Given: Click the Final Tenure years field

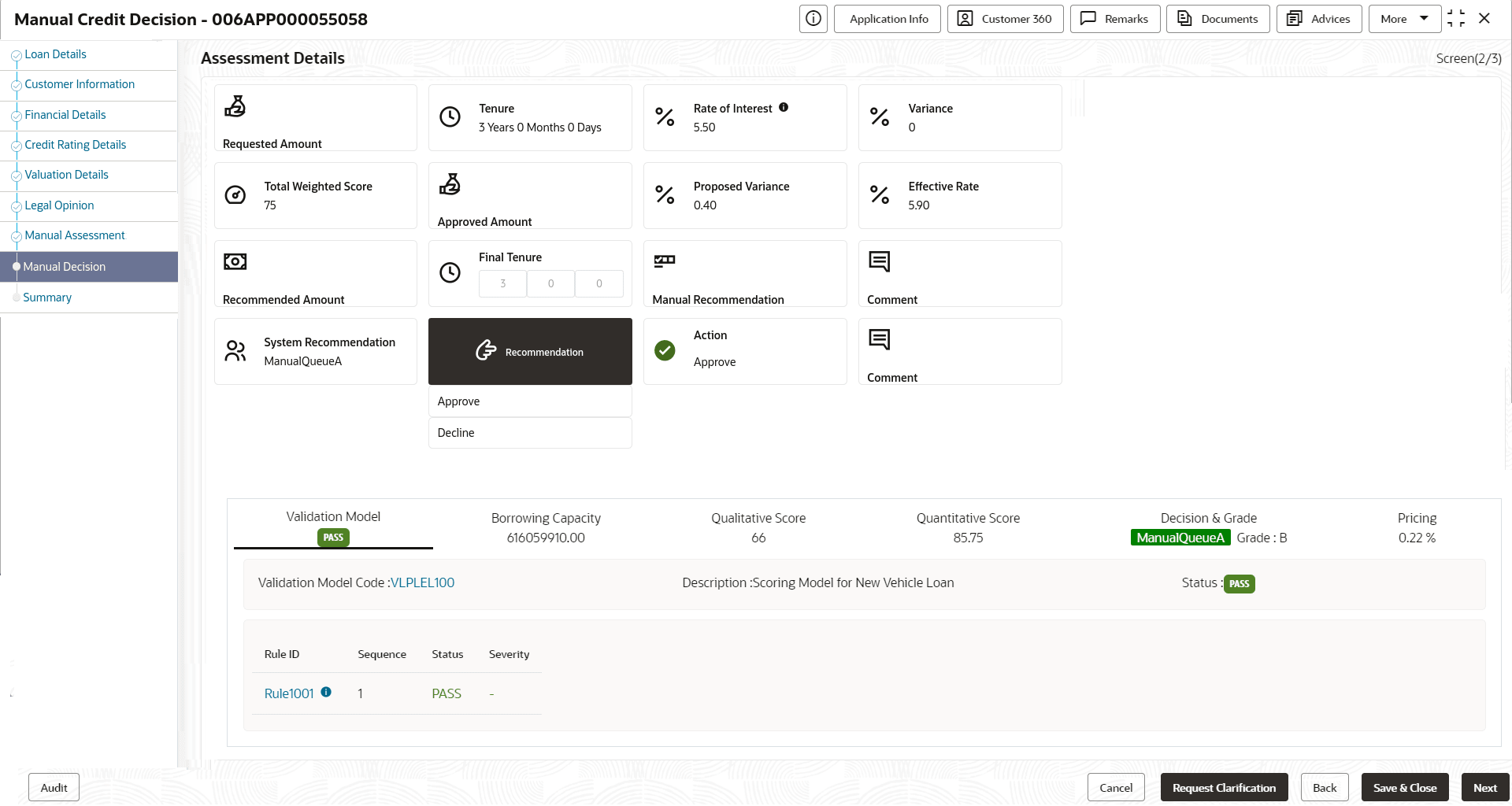Looking at the screenshot, I should click(502, 283).
